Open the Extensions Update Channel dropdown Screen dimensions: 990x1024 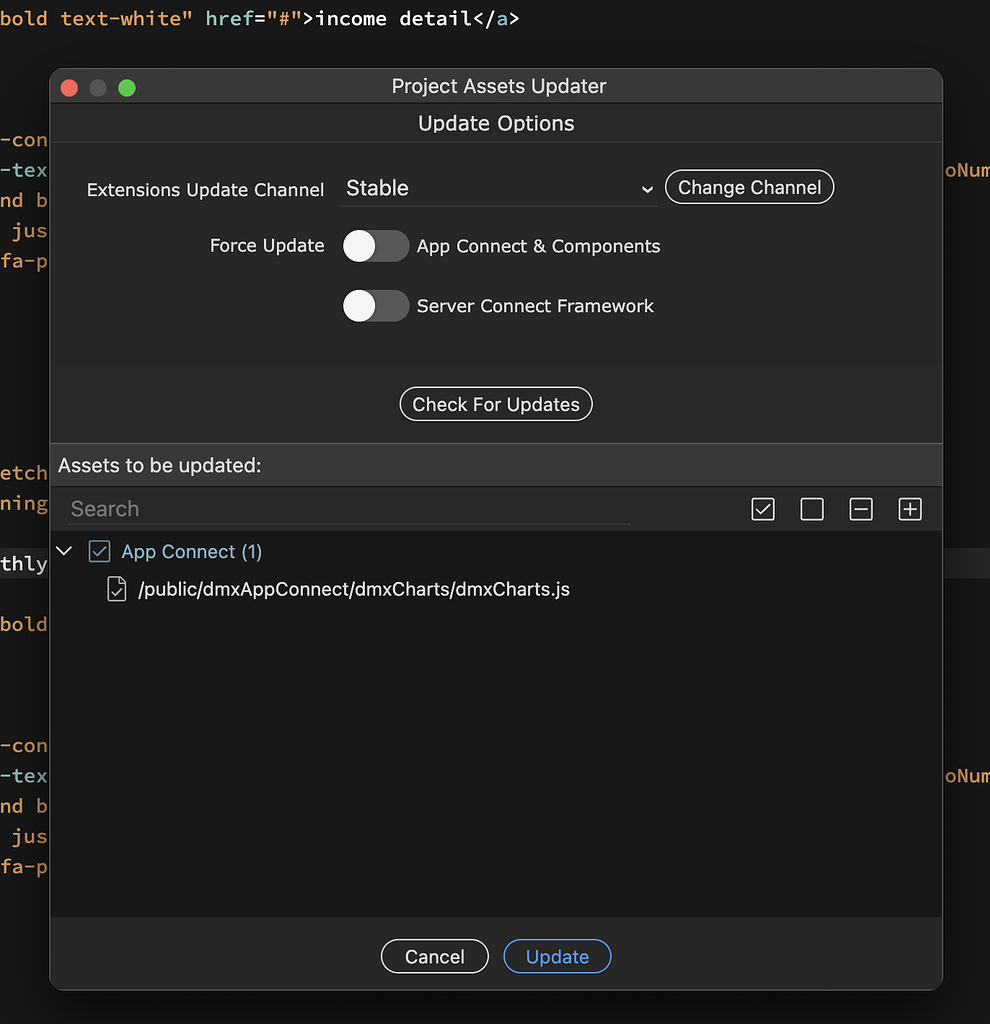click(497, 188)
